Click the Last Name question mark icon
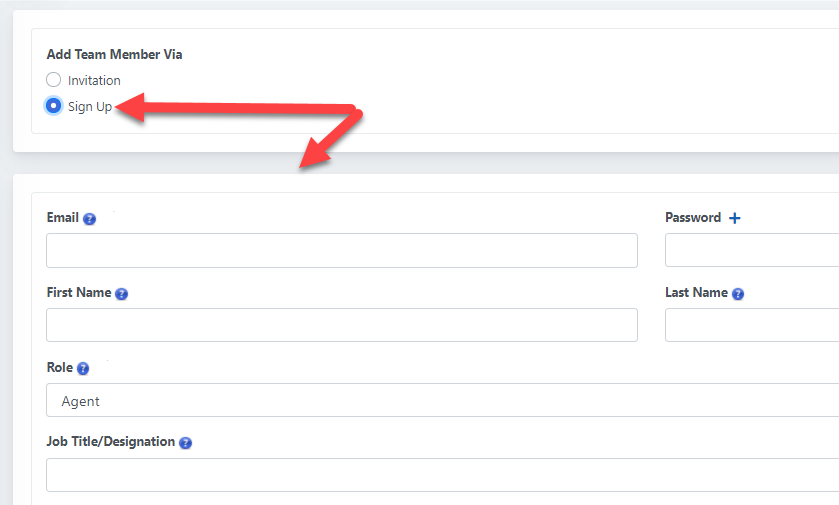The width and height of the screenshot is (839, 505). (738, 294)
